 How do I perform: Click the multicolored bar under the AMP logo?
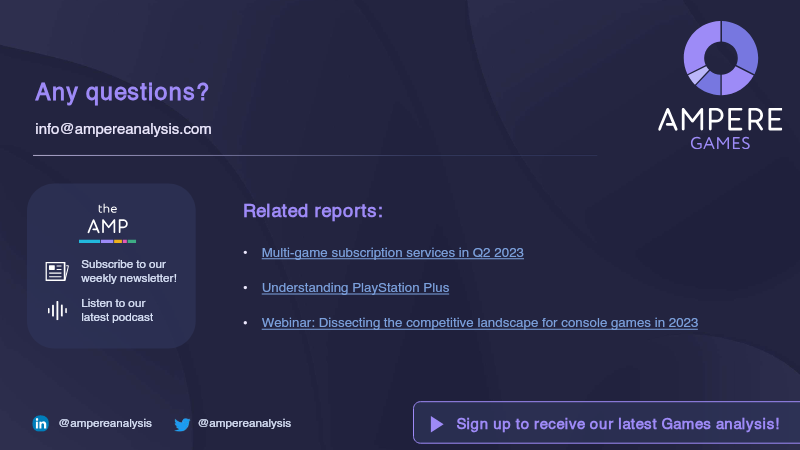pos(107,241)
